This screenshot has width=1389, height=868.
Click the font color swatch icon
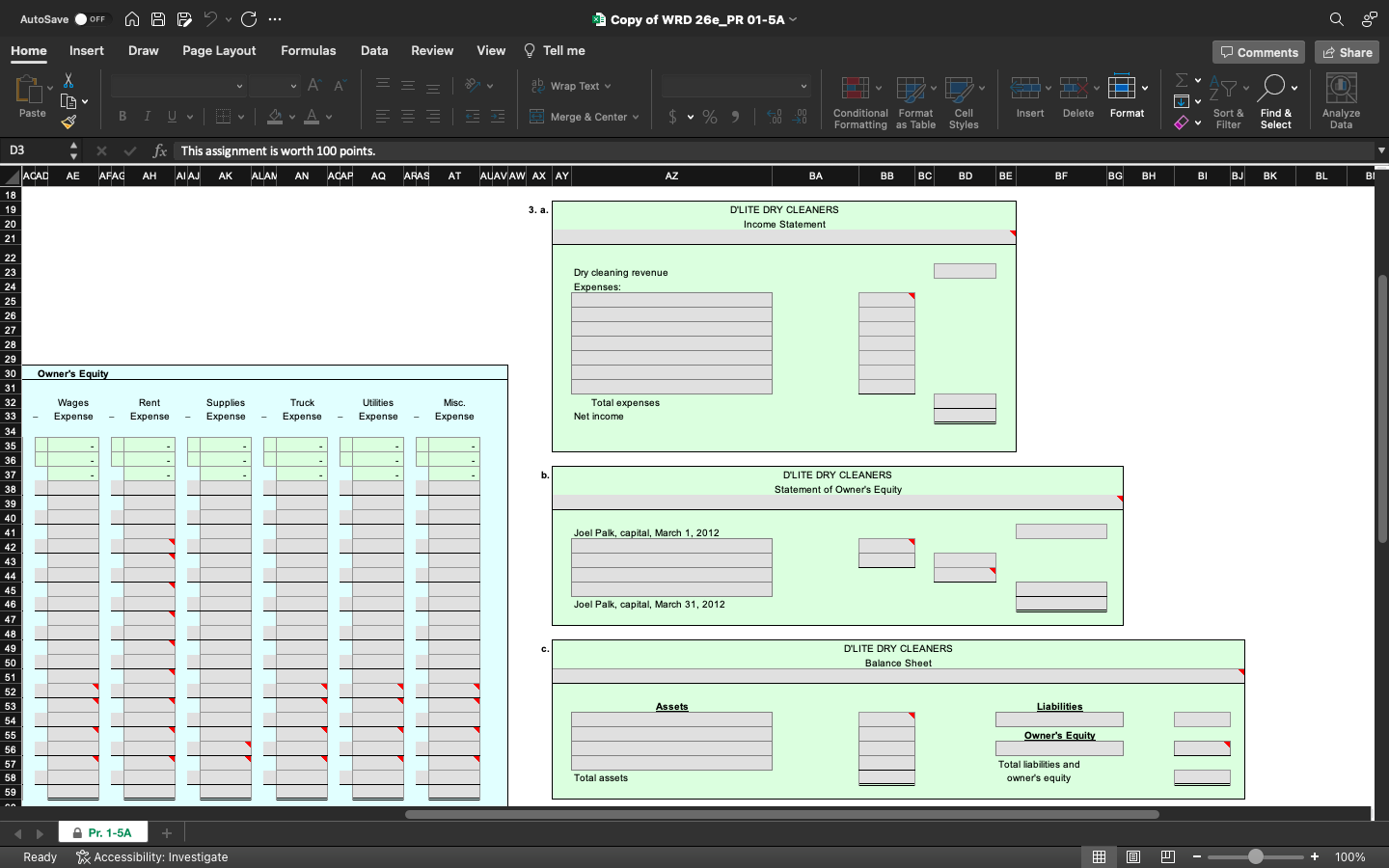(x=312, y=117)
